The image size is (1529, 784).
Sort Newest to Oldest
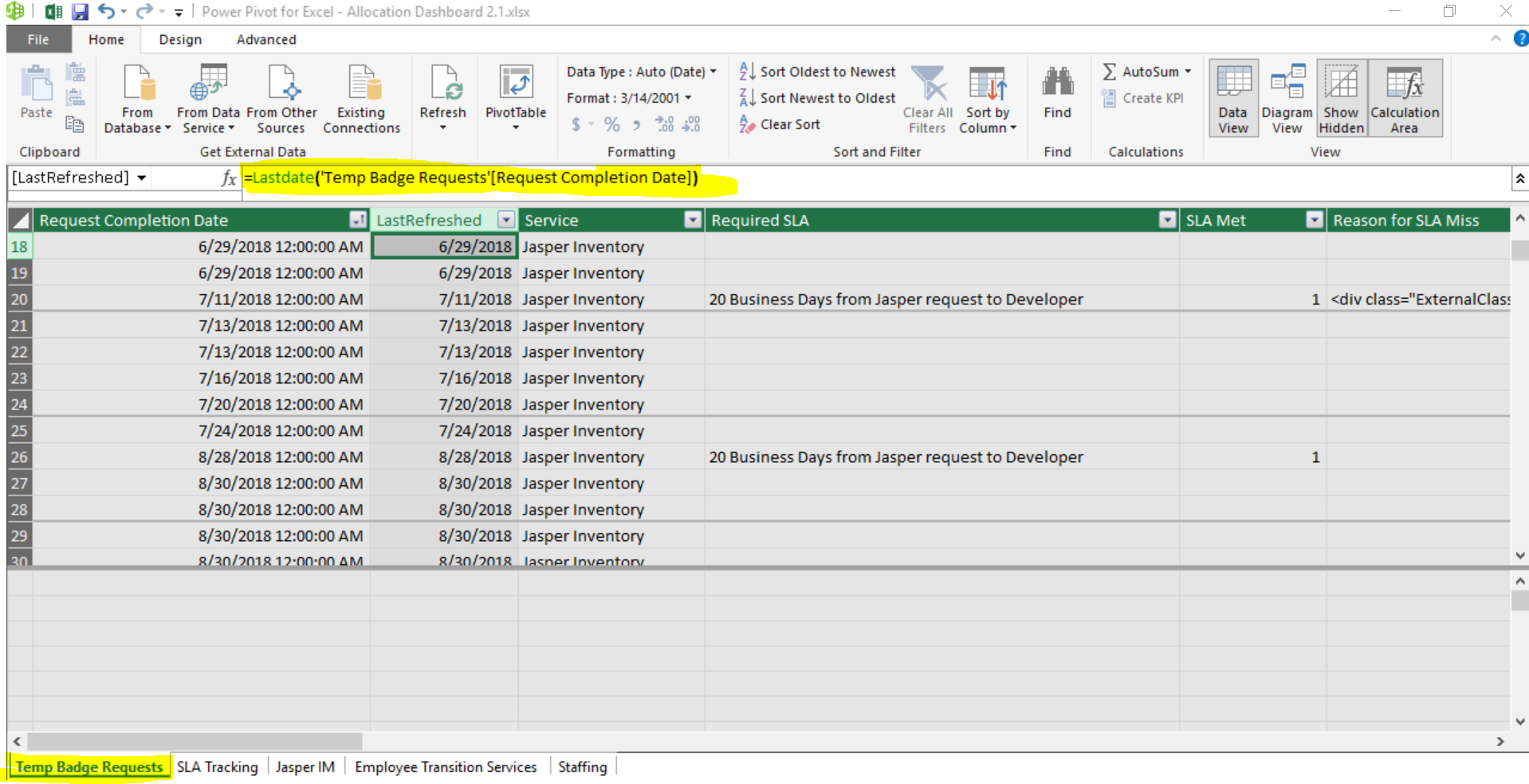pyautogui.click(x=818, y=98)
